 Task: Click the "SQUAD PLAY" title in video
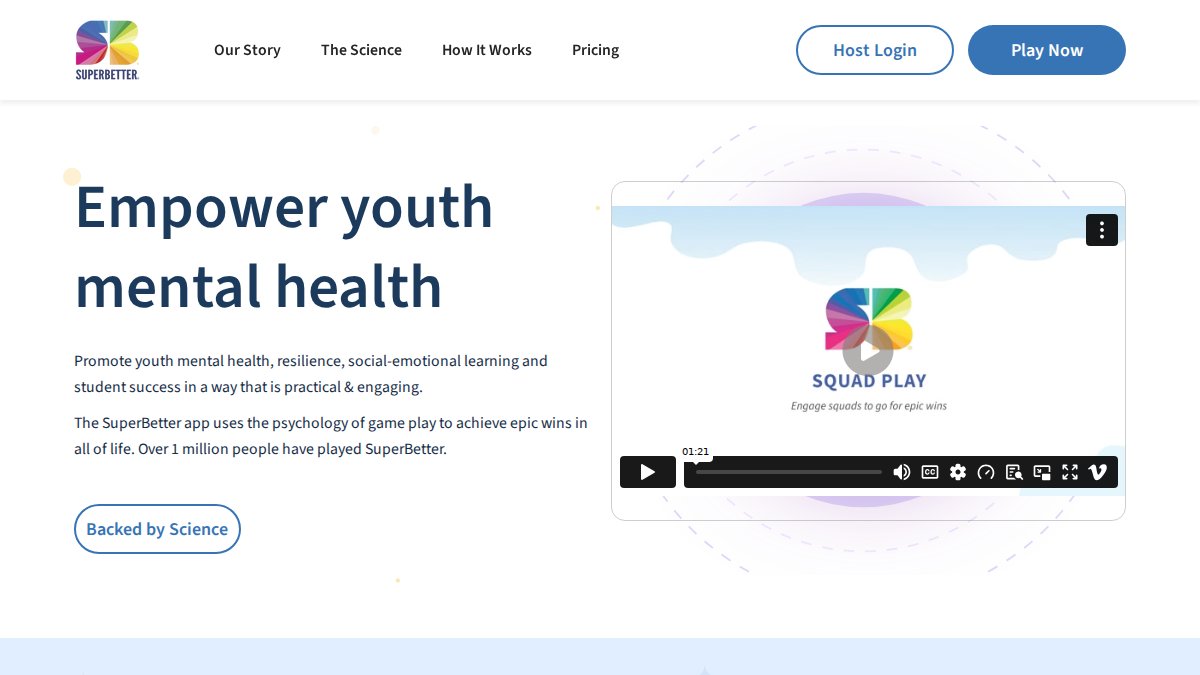(x=869, y=381)
